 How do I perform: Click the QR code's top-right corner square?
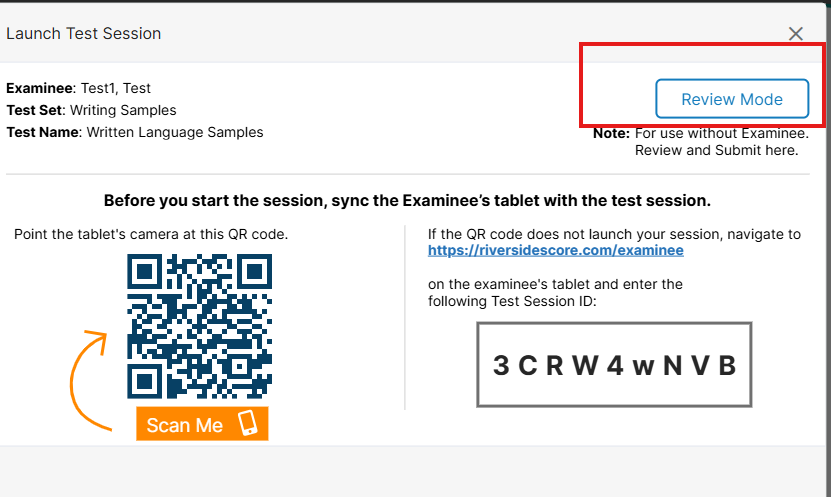coord(255,270)
